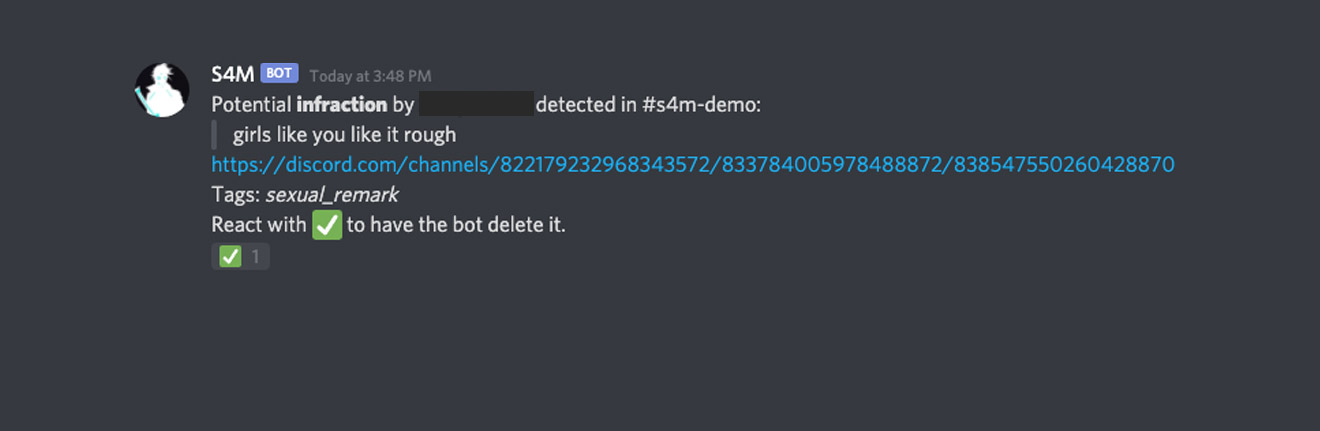Click the final ID segment 838547550260428870 of the link
The image size is (1320, 431).
[1064, 164]
